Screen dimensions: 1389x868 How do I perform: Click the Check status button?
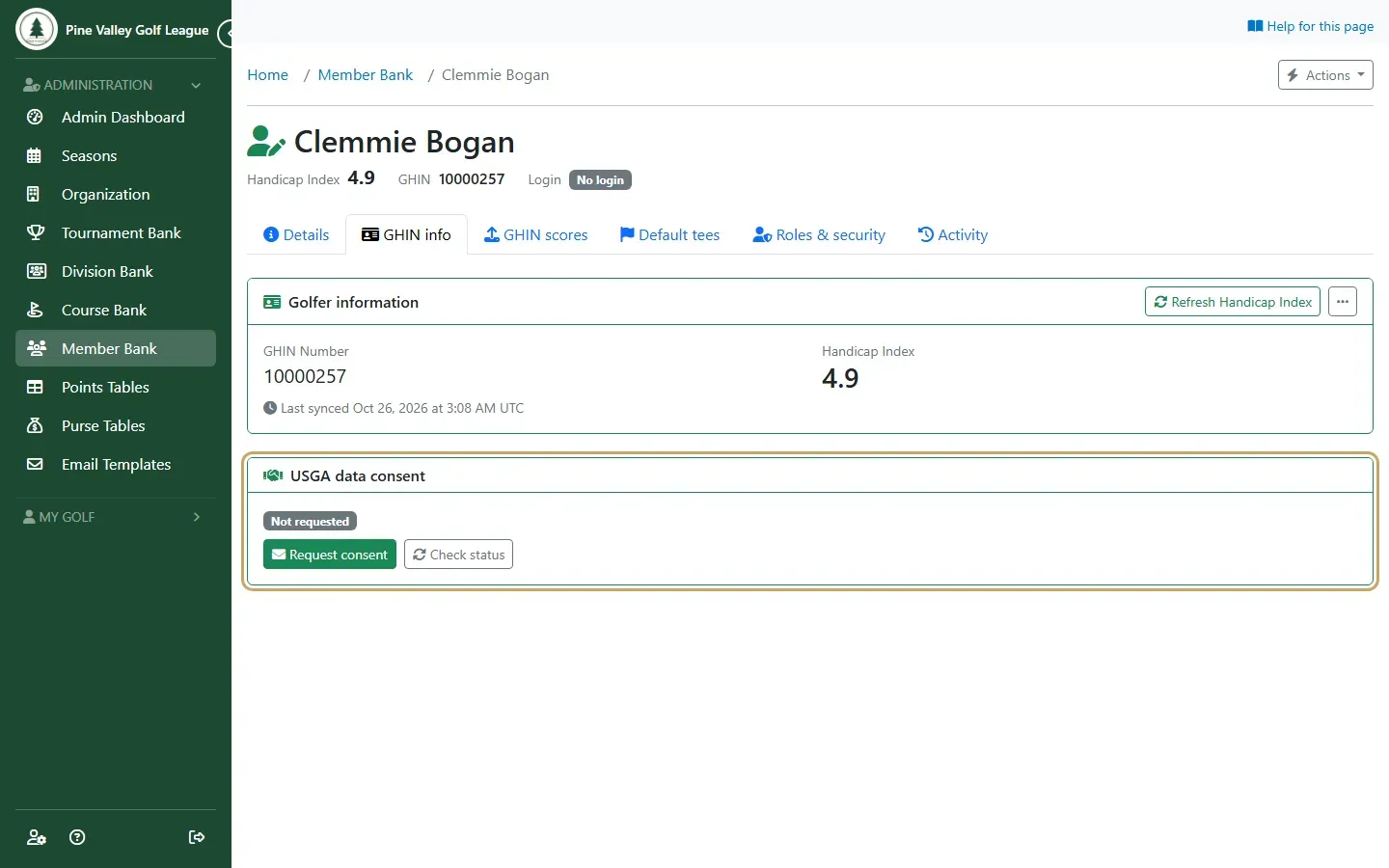click(x=458, y=555)
